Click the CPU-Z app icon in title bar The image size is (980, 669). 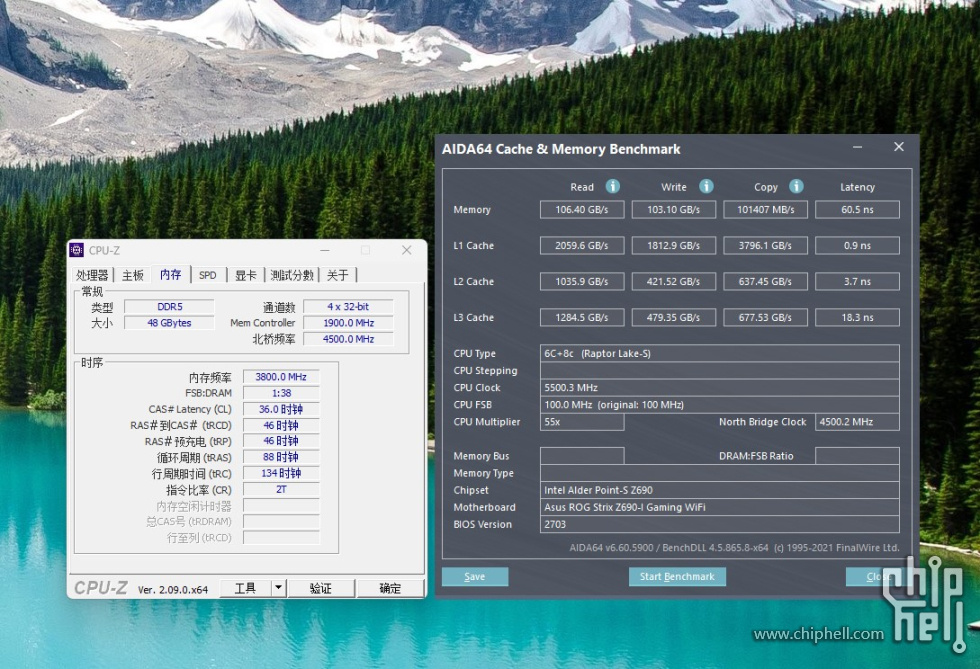76,250
